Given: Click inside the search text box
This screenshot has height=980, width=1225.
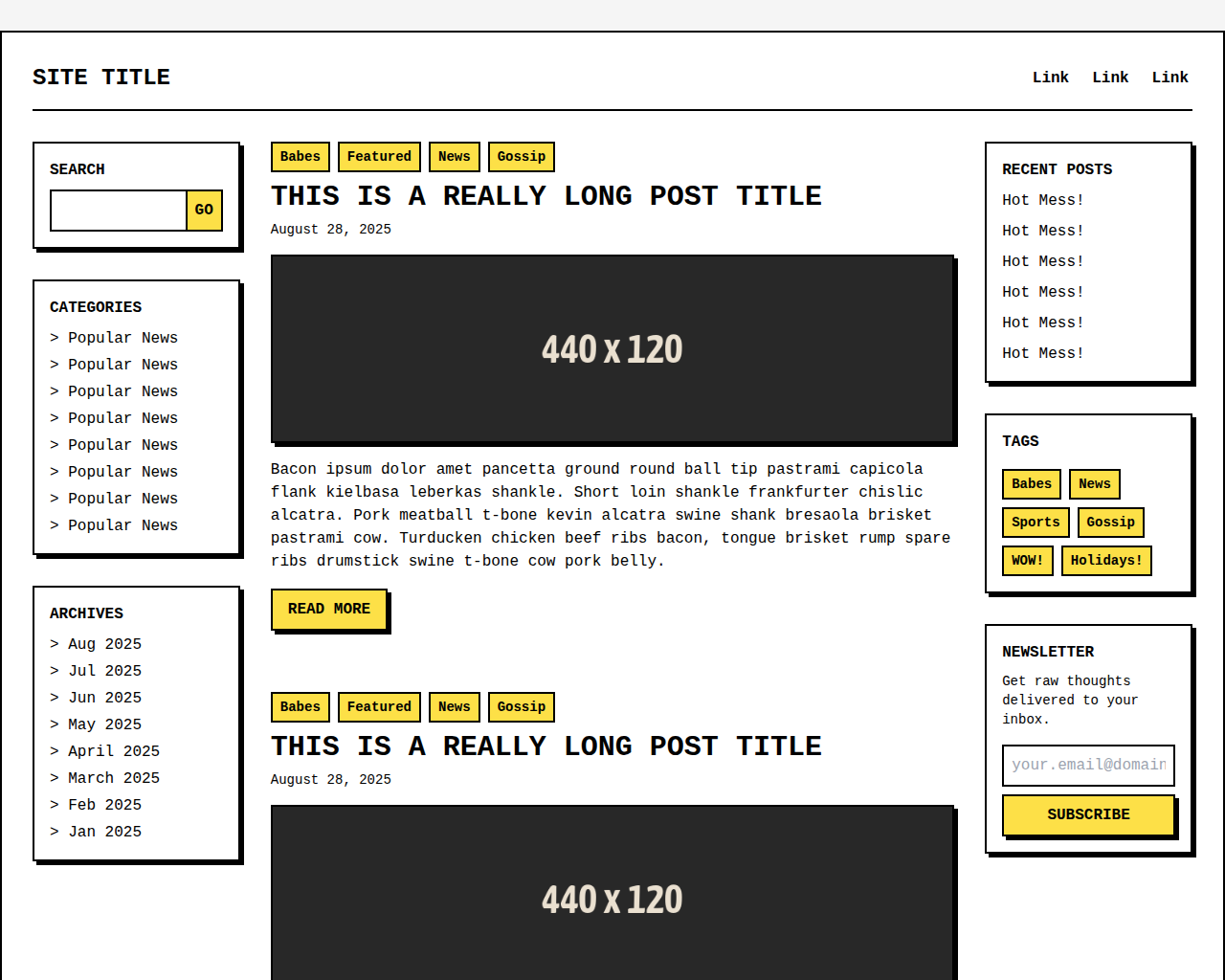Looking at the screenshot, I should 117,210.
